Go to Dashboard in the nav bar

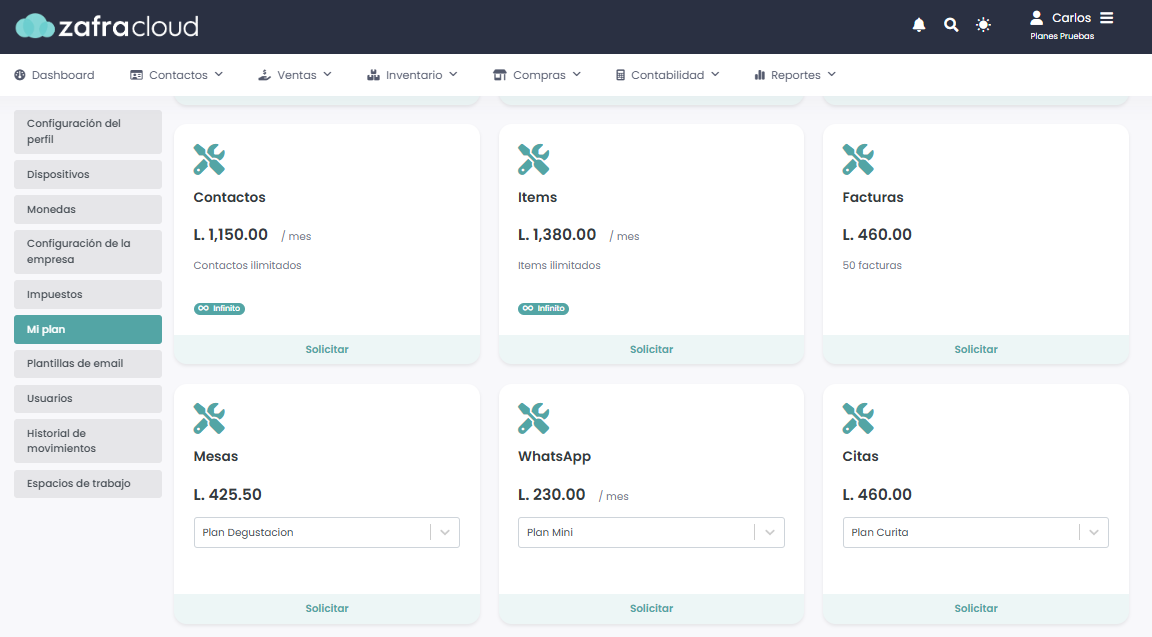tap(54, 75)
